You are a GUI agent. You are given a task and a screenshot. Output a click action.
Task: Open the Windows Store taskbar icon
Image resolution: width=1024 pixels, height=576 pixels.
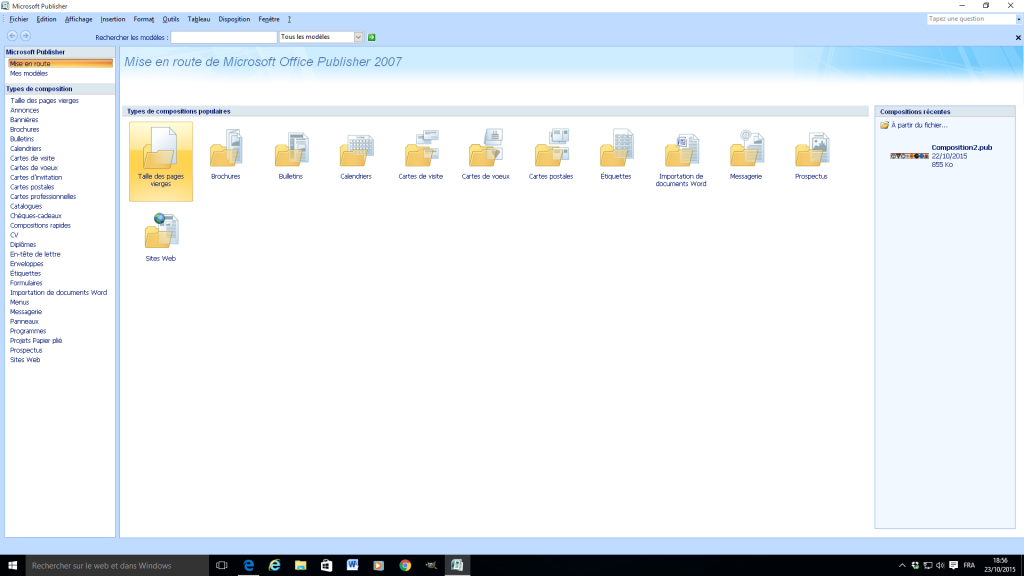point(327,566)
